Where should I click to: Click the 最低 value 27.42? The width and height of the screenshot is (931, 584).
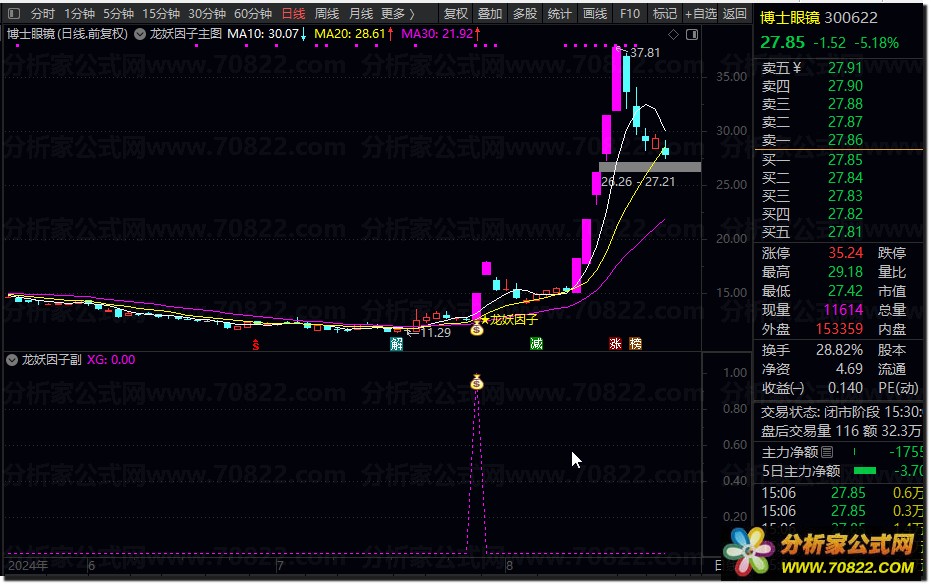coord(846,291)
